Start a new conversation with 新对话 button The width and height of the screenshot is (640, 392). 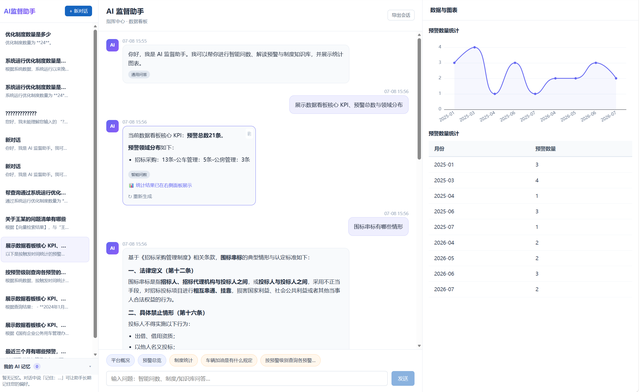point(78,11)
